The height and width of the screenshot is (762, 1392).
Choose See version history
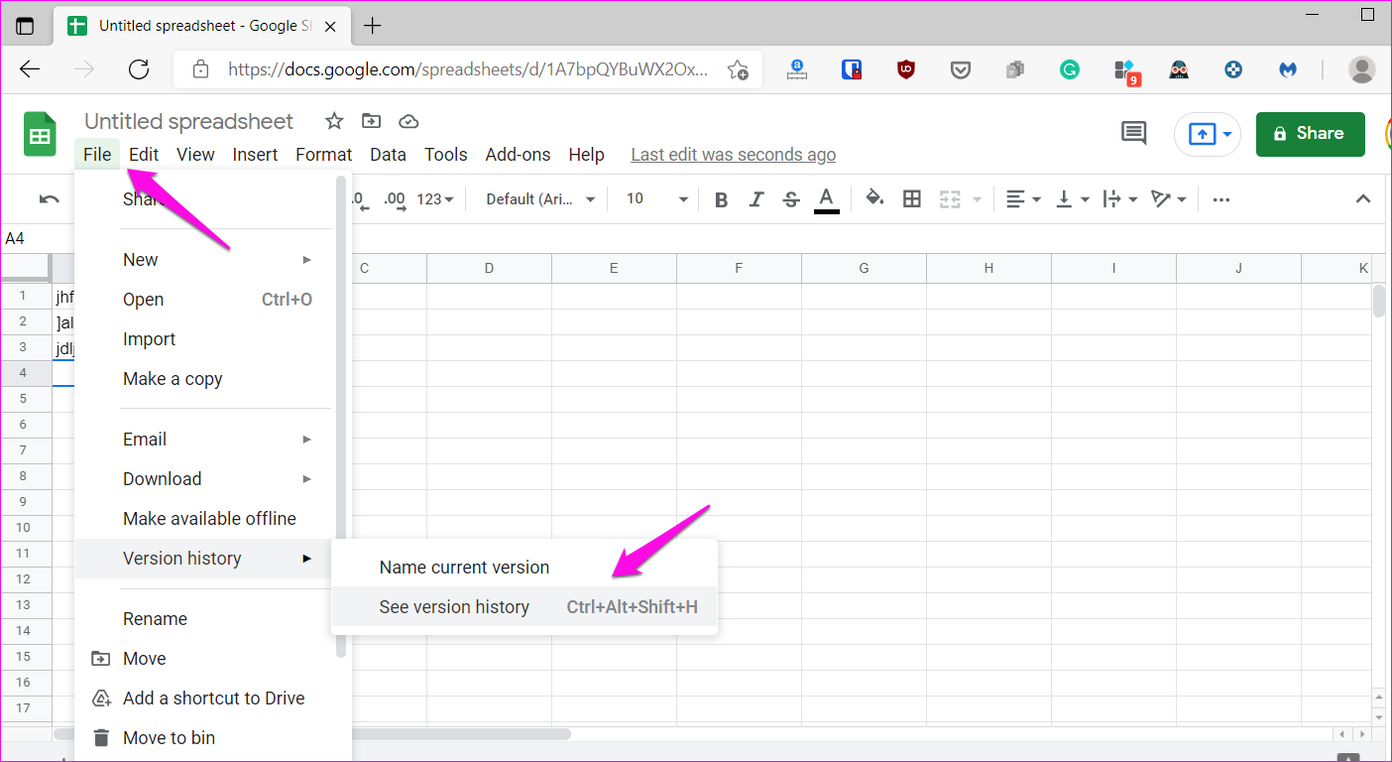(524, 606)
